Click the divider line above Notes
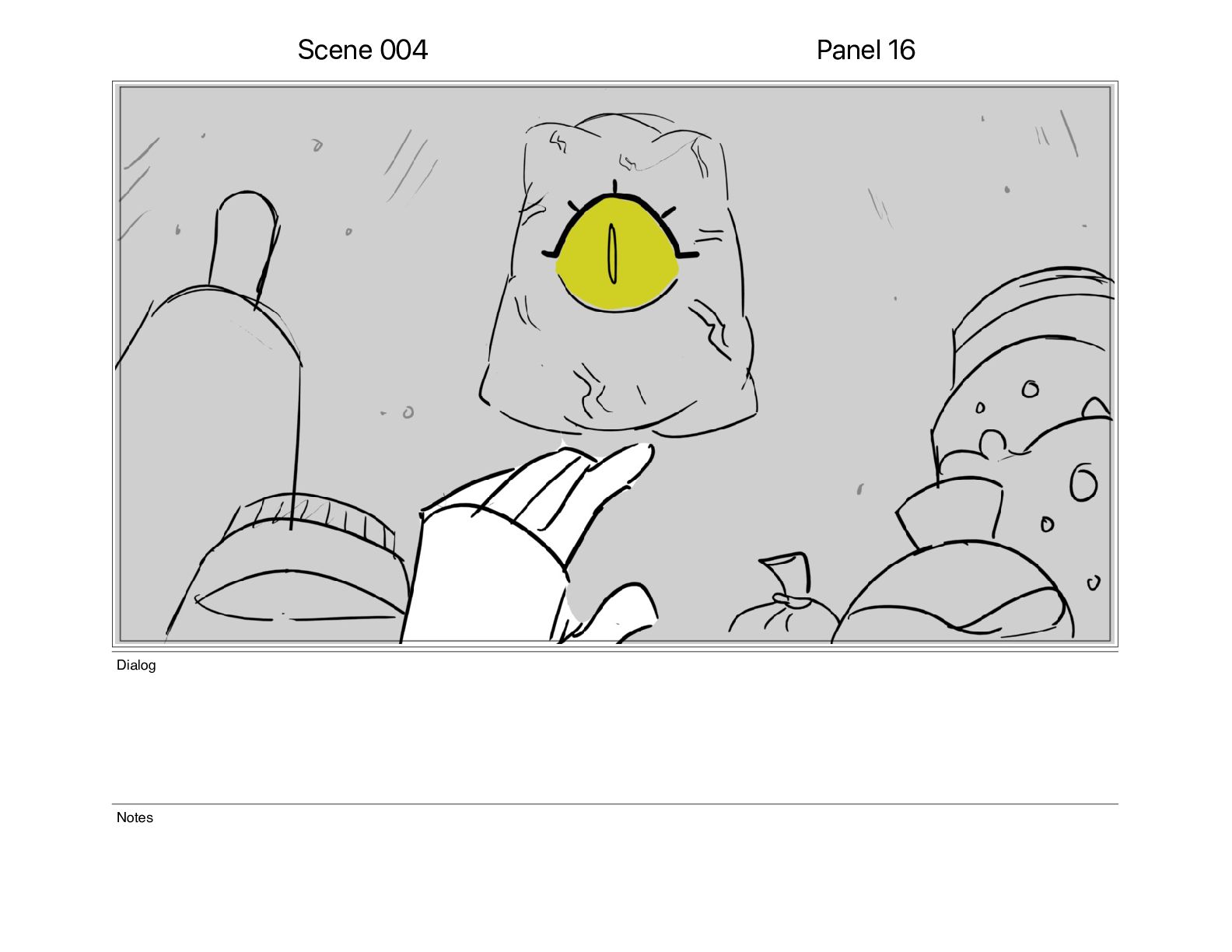Screen dimensions: 1232x952 tap(614, 804)
